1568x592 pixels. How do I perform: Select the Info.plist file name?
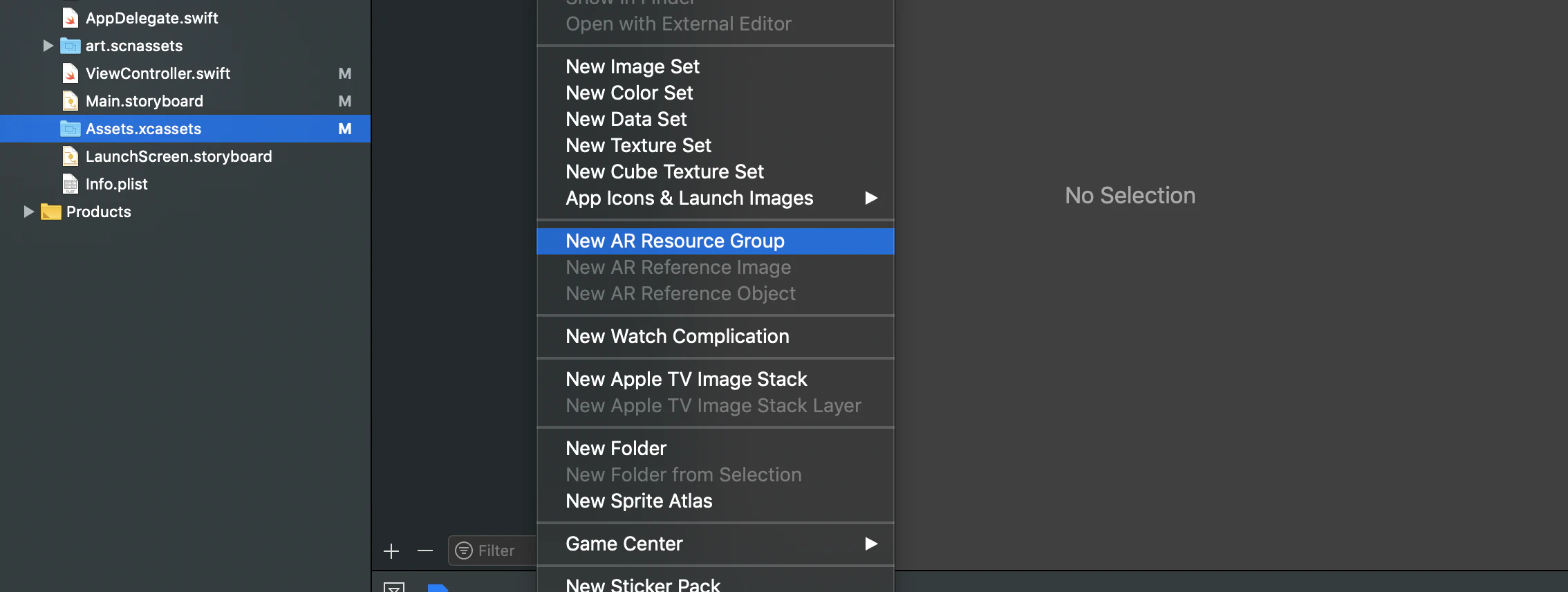point(116,184)
